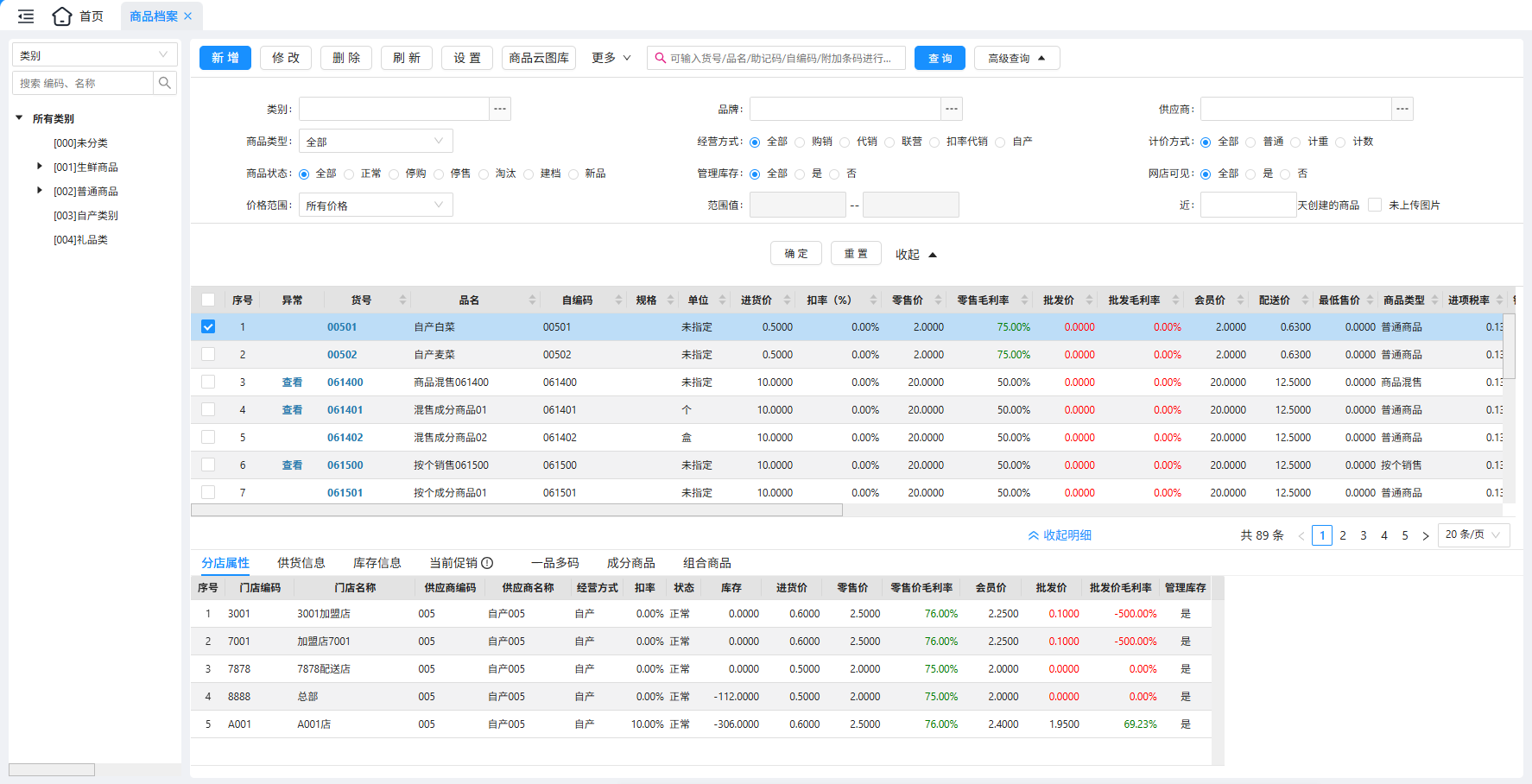Go to page 3 in pagination

click(x=1364, y=535)
